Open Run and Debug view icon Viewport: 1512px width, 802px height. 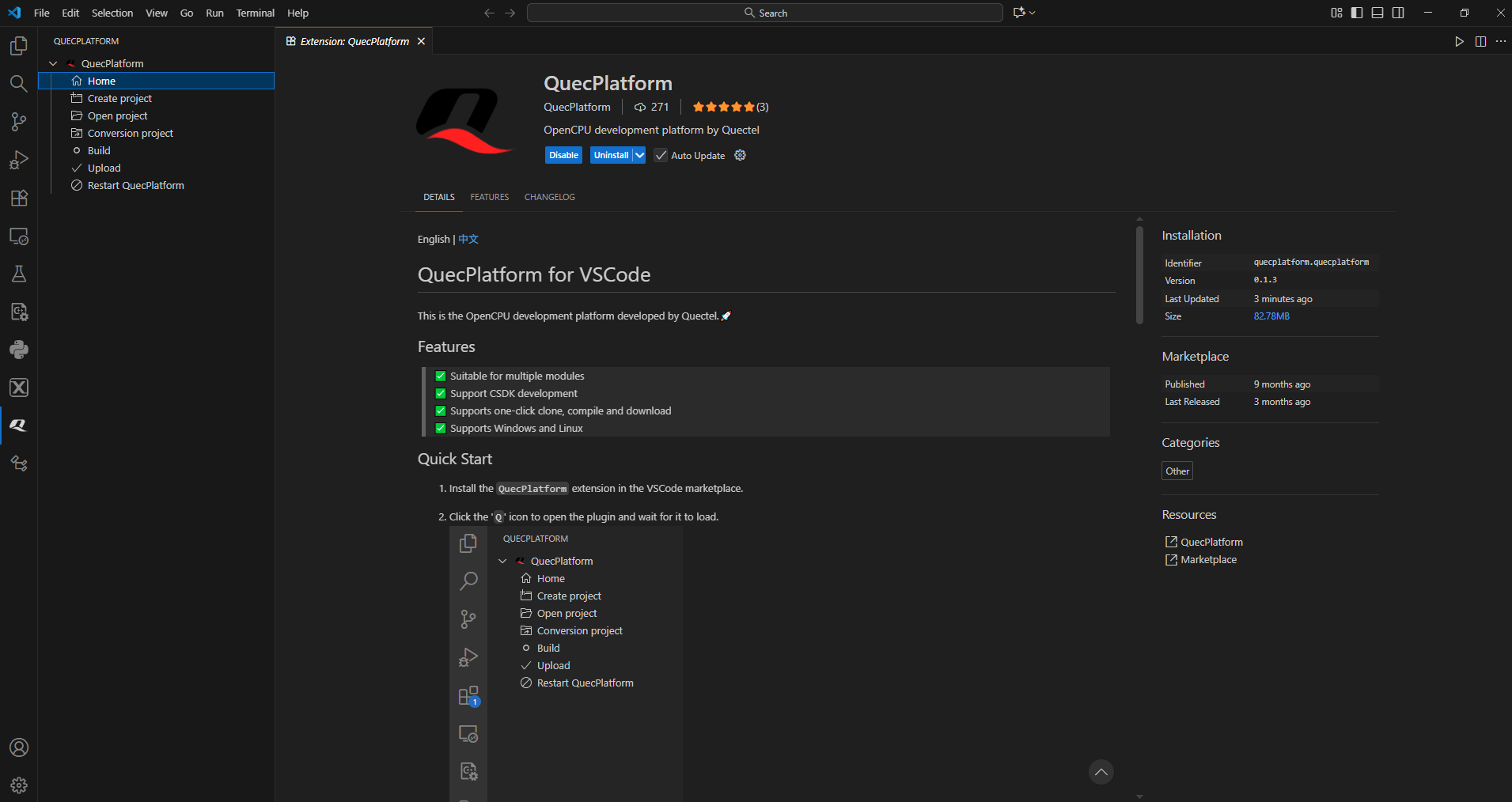[19, 160]
